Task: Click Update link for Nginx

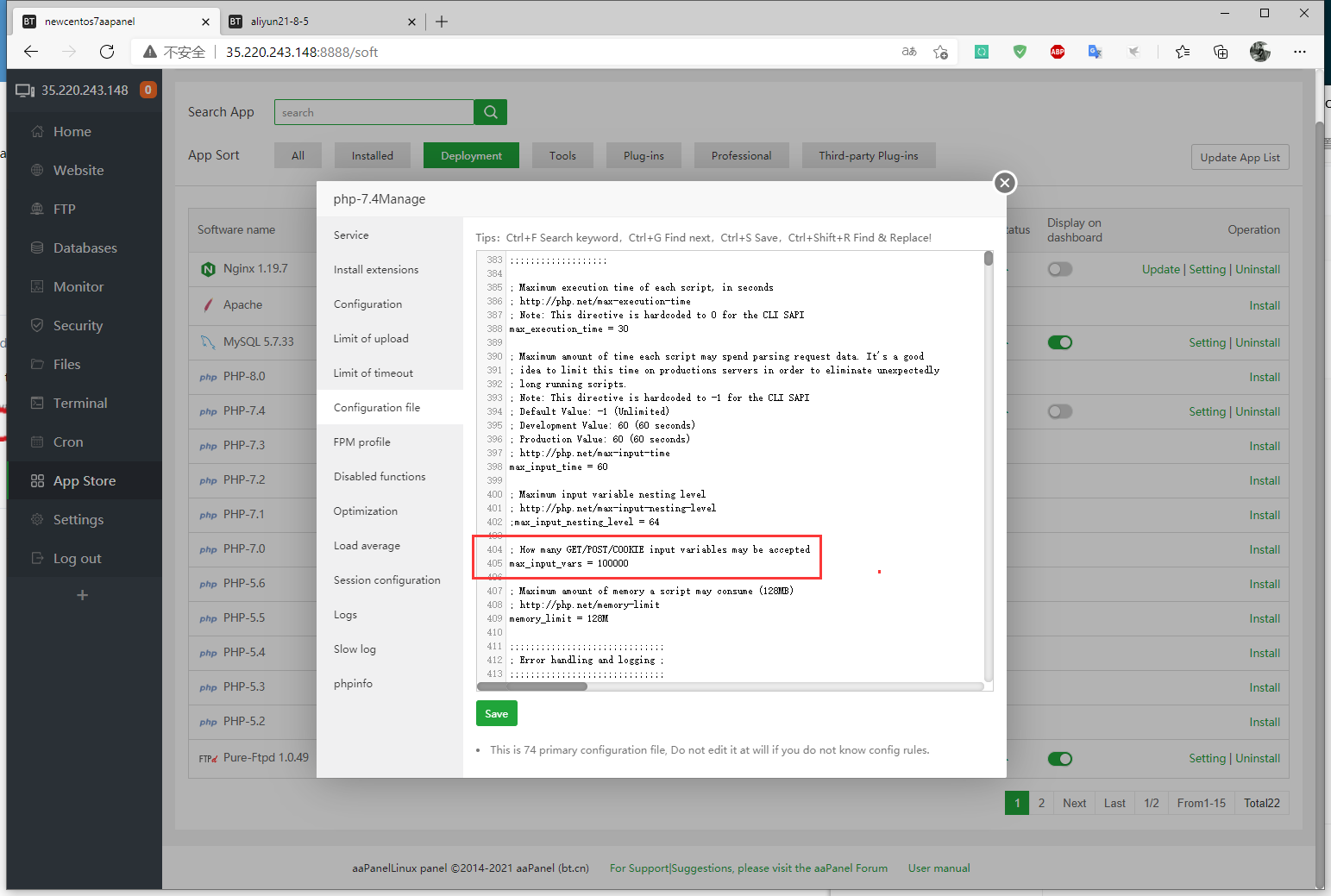Action: point(1160,269)
